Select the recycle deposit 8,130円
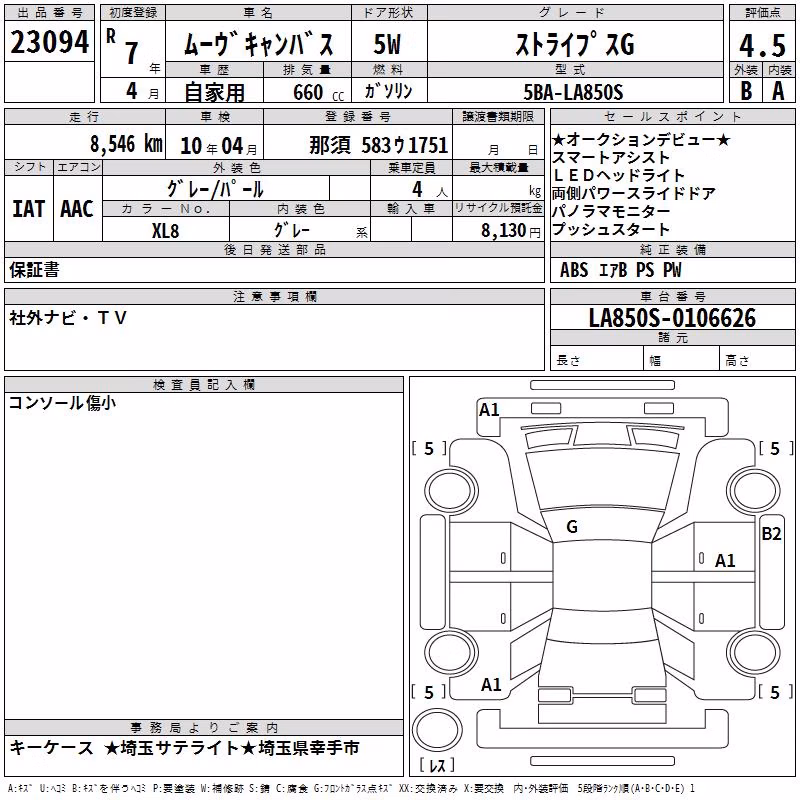 (x=511, y=231)
